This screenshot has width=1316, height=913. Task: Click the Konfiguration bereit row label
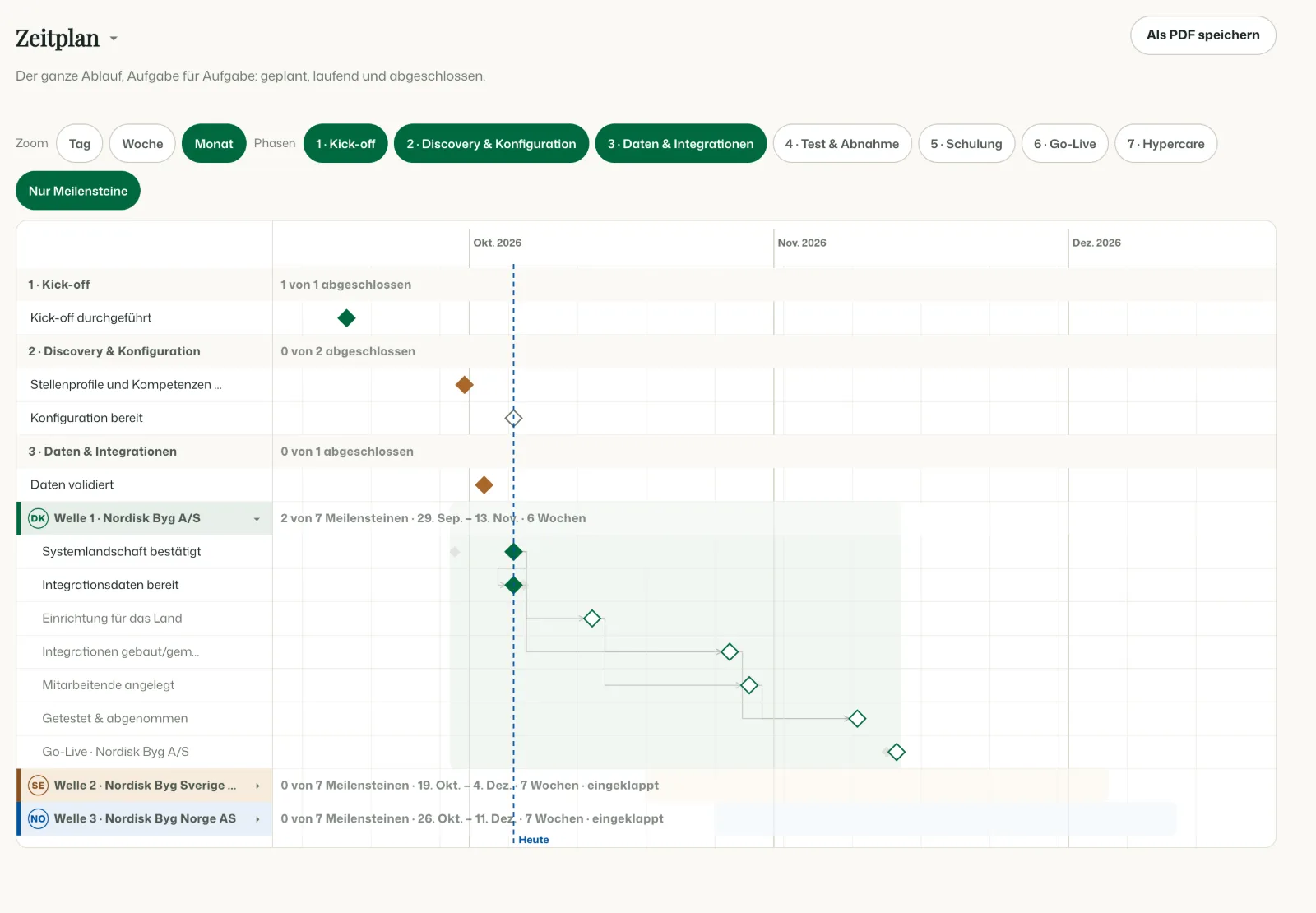pos(86,418)
